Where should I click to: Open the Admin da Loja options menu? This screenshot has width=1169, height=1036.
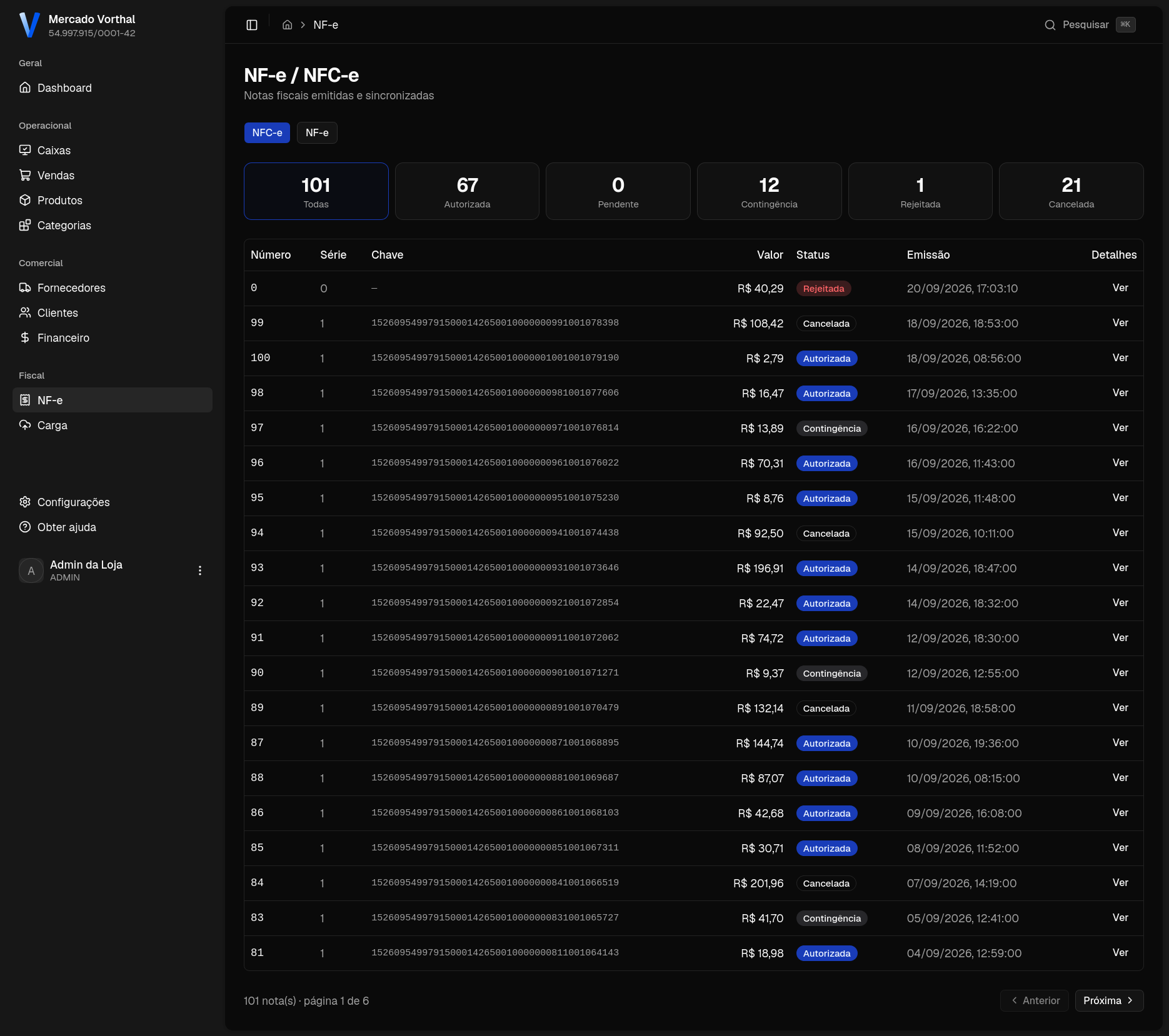click(200, 570)
